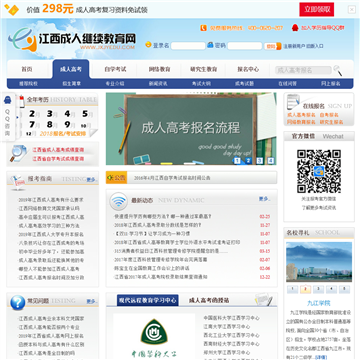Screen dimensions: 360x360
Task: Open the 成人高考报名 sign-up link
Action: 301,115
